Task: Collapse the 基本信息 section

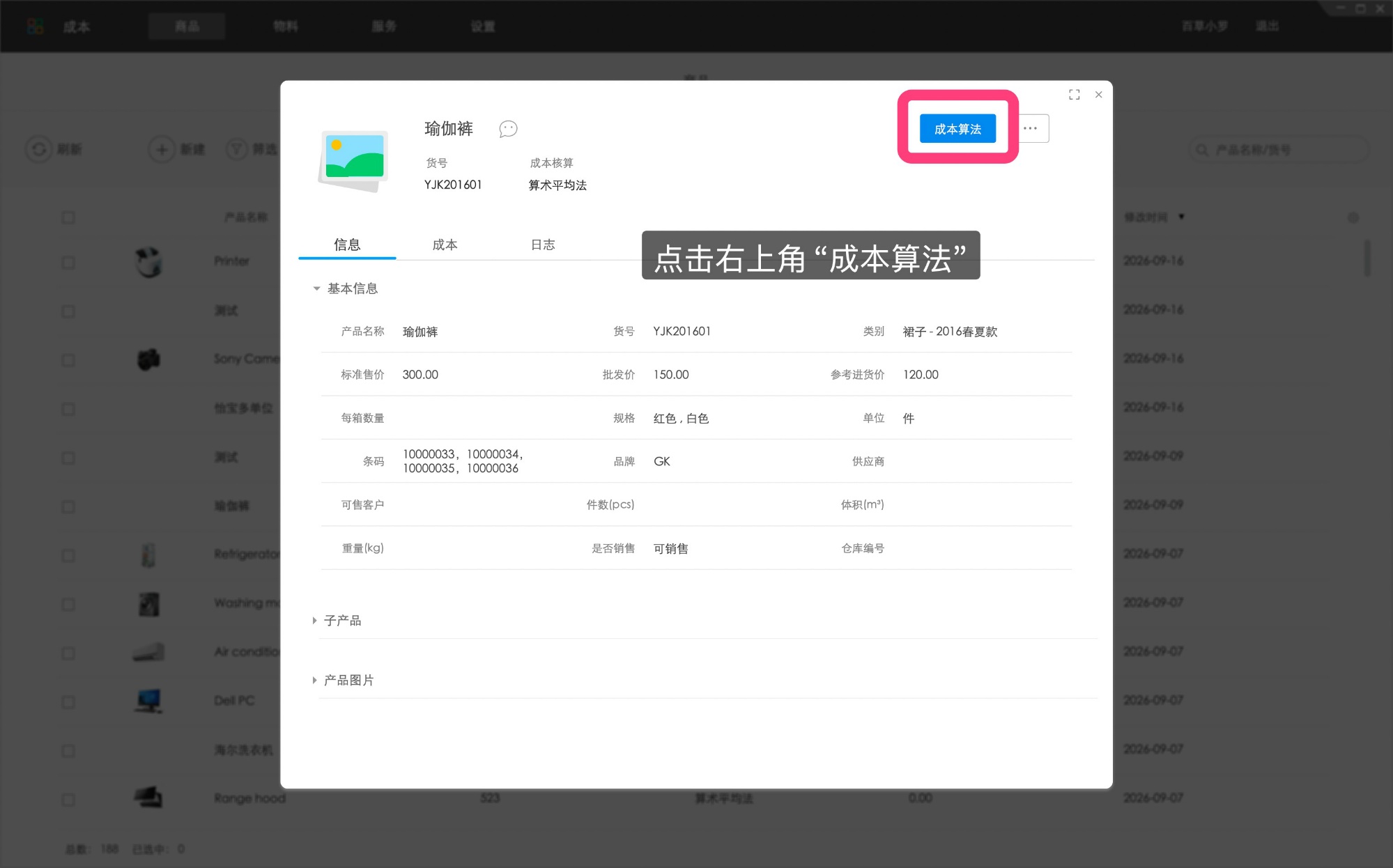Action: click(x=316, y=288)
